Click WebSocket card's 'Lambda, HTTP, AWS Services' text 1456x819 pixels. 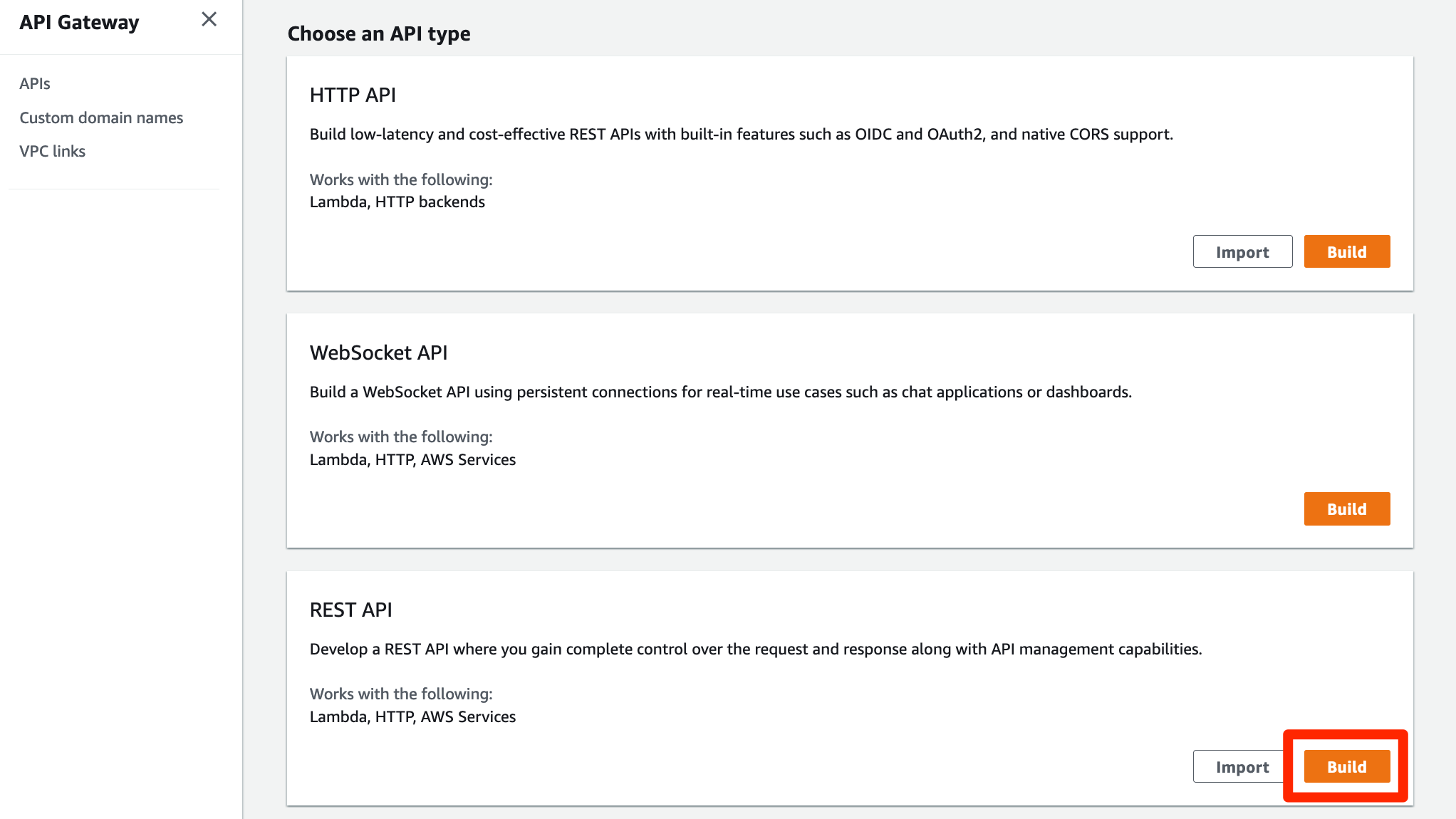(412, 459)
